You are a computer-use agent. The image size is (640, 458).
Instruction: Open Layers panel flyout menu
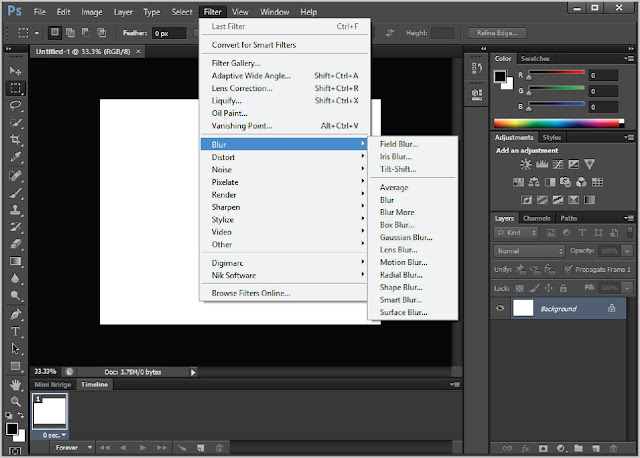(629, 218)
